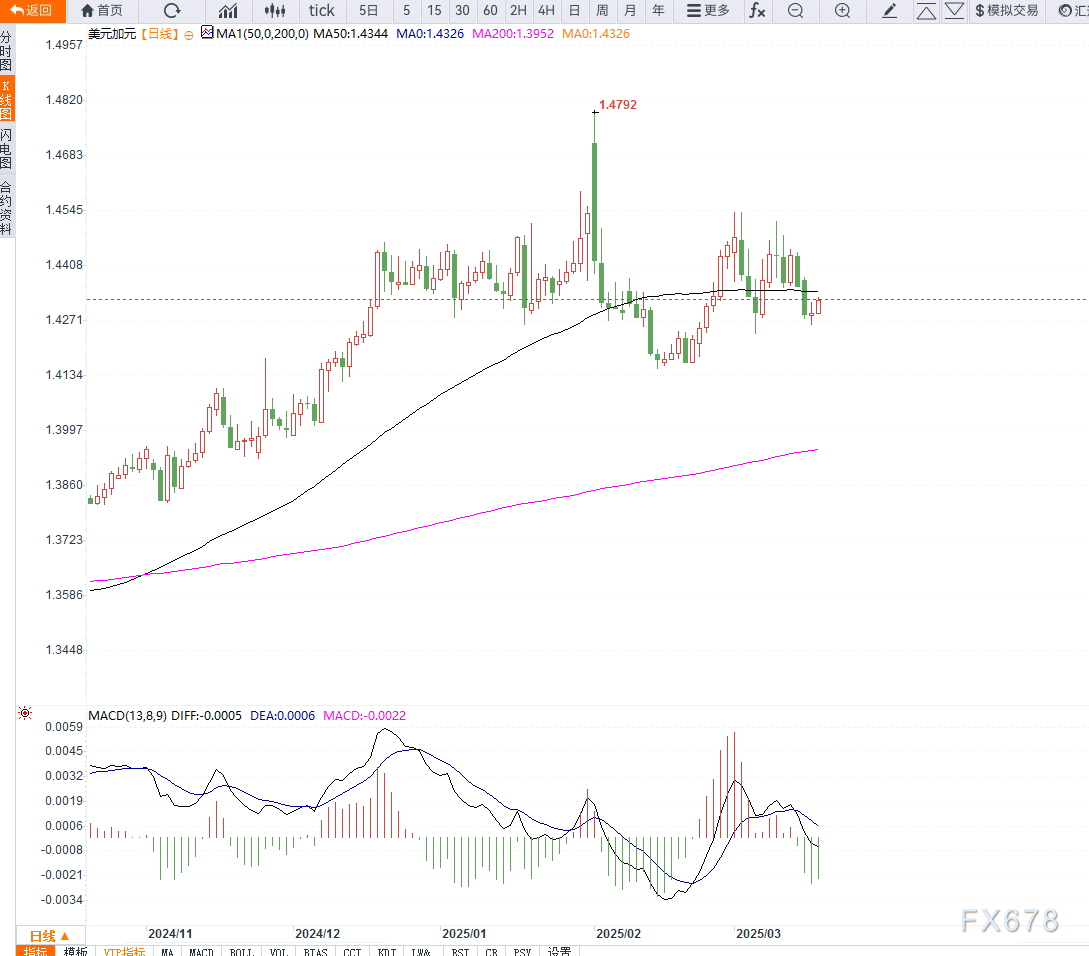
Task: Zoom out the chart
Action: coord(796,10)
